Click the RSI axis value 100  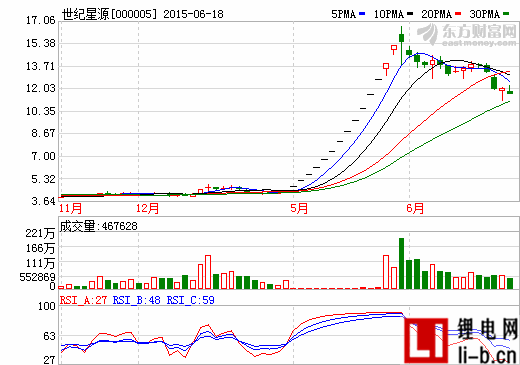click(x=47, y=306)
